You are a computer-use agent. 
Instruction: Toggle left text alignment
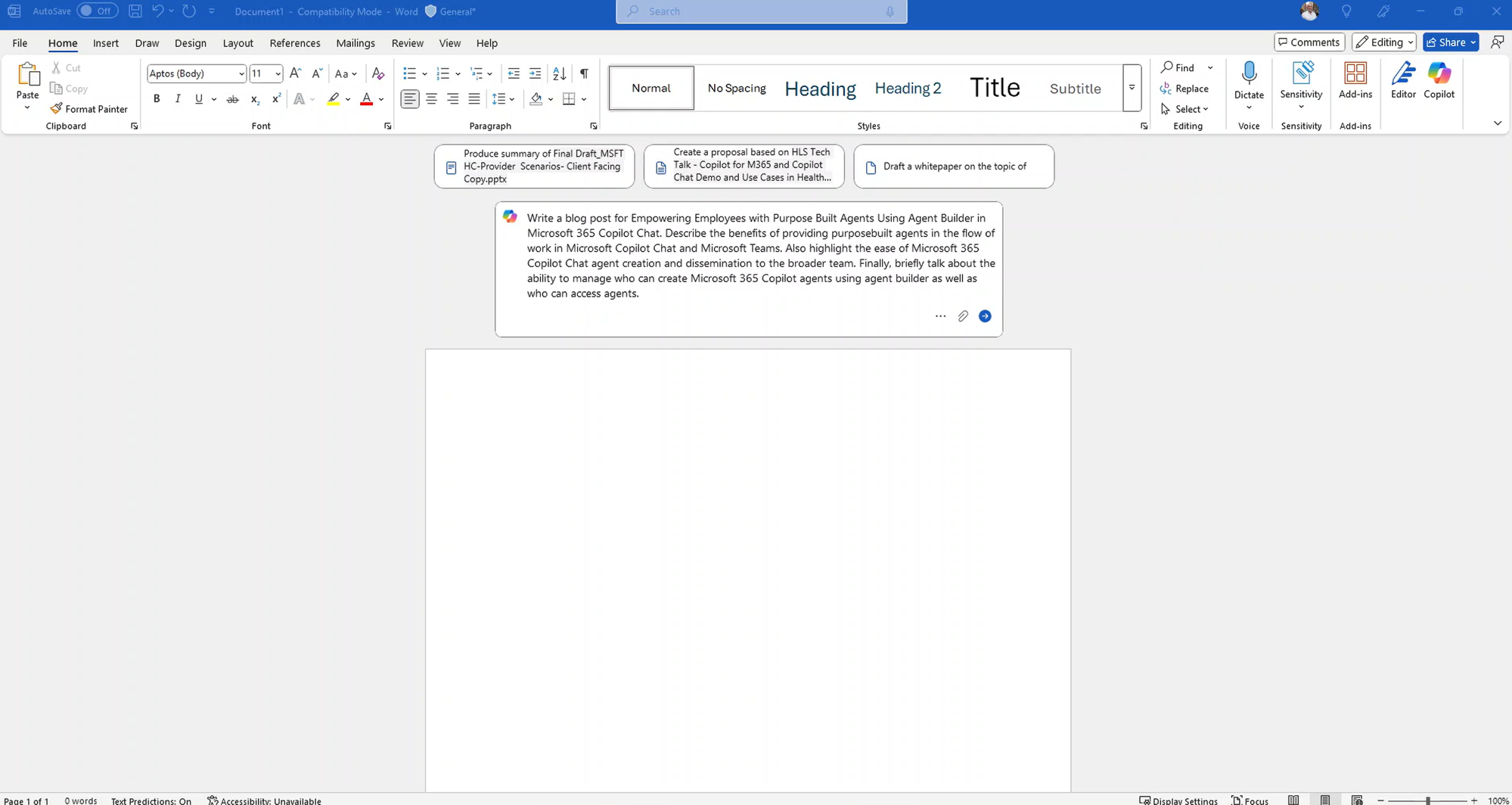(409, 99)
